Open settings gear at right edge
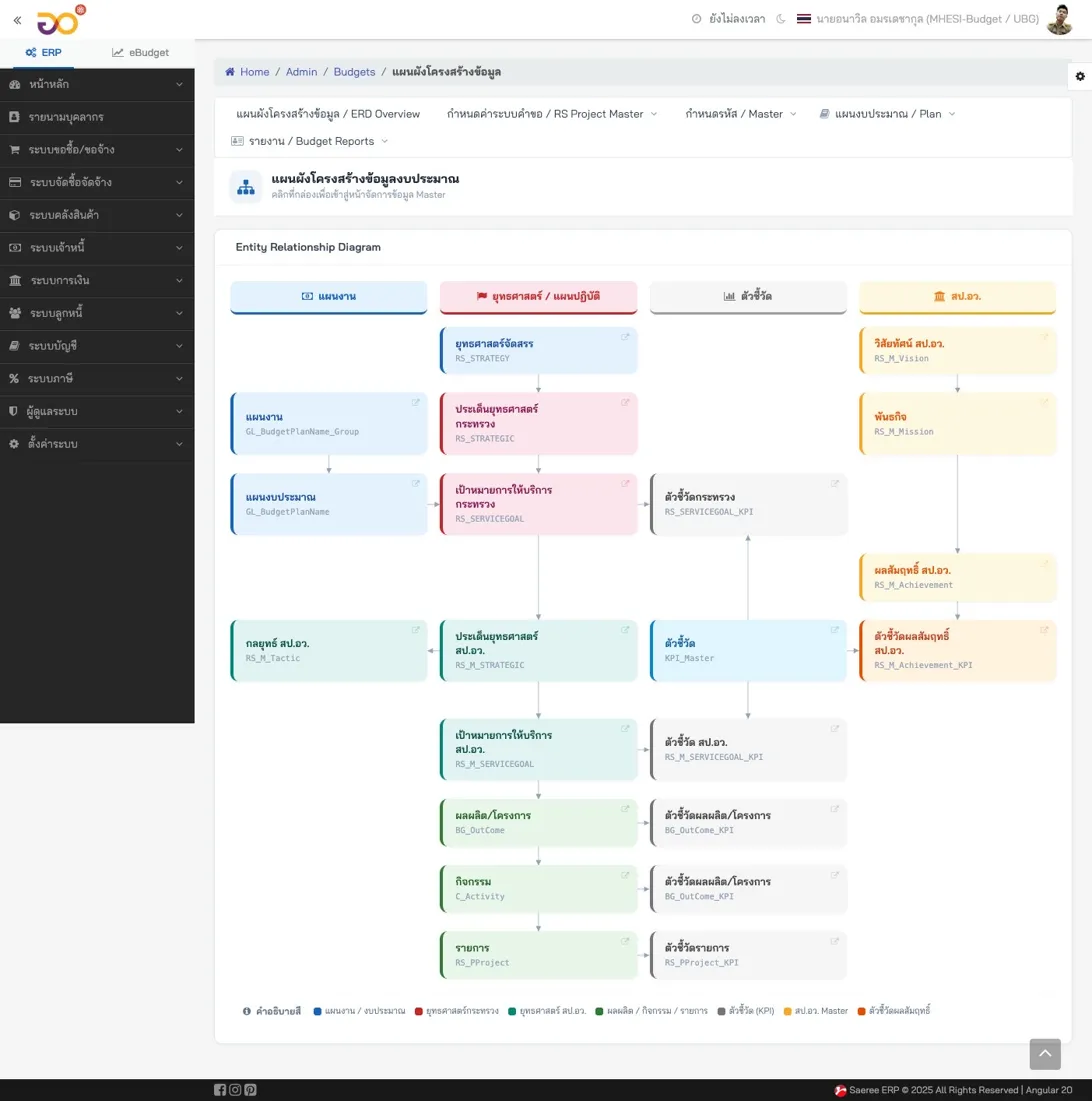The height and width of the screenshot is (1101, 1092). [1080, 77]
